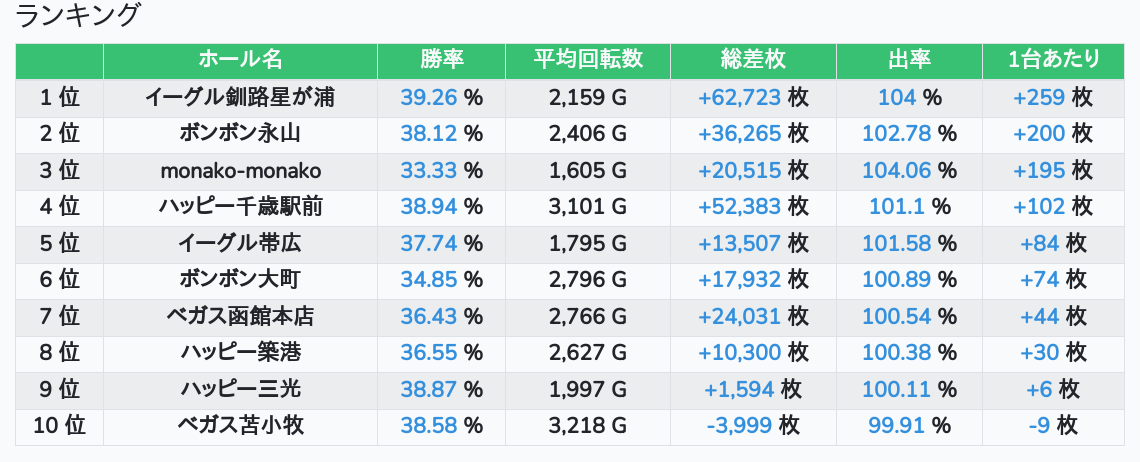This screenshot has height=462, width=1140.
Task: Open the +195 per-machine link
Action: [x=1039, y=170]
